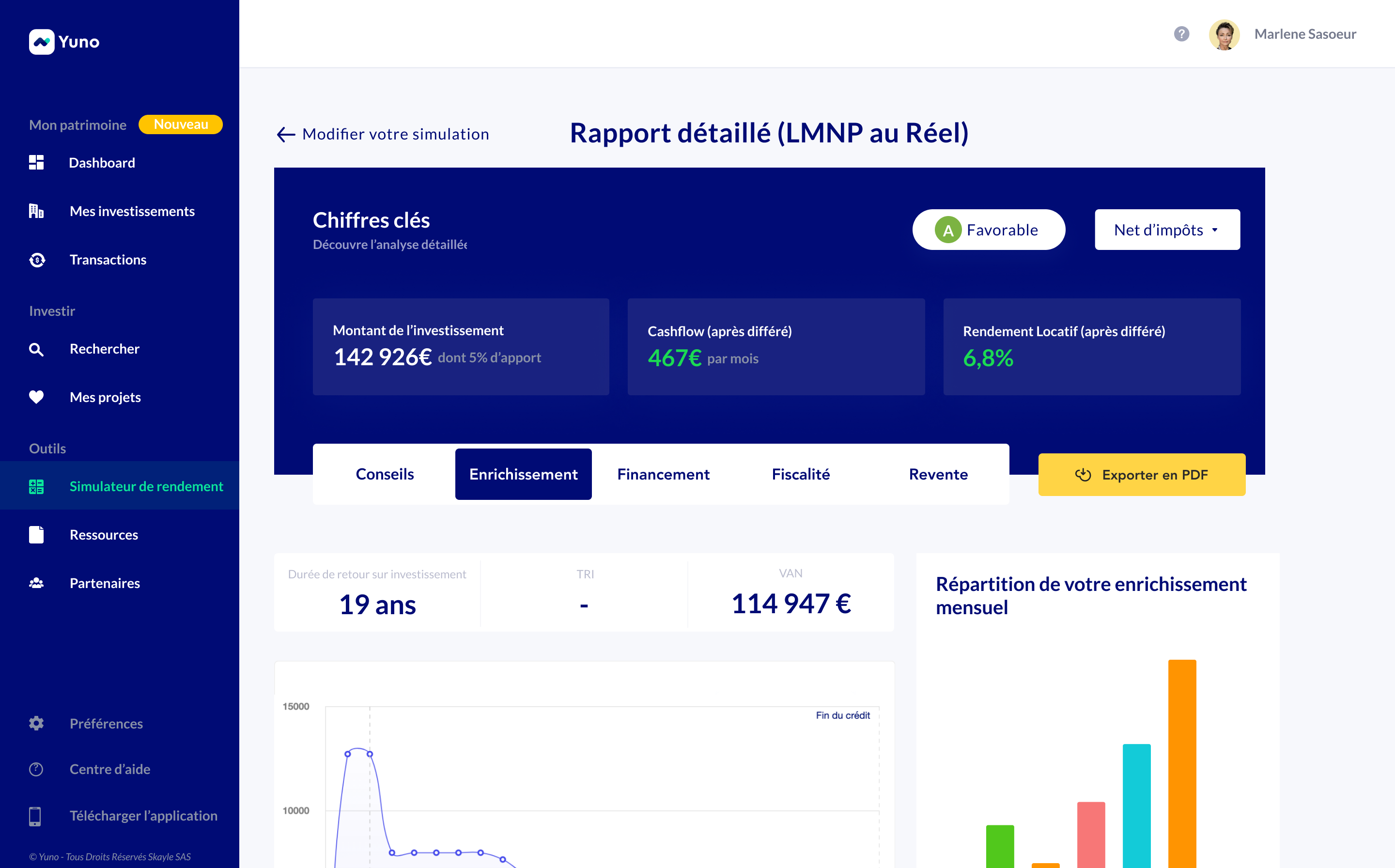Click the Mes investissements building icon

pos(36,211)
